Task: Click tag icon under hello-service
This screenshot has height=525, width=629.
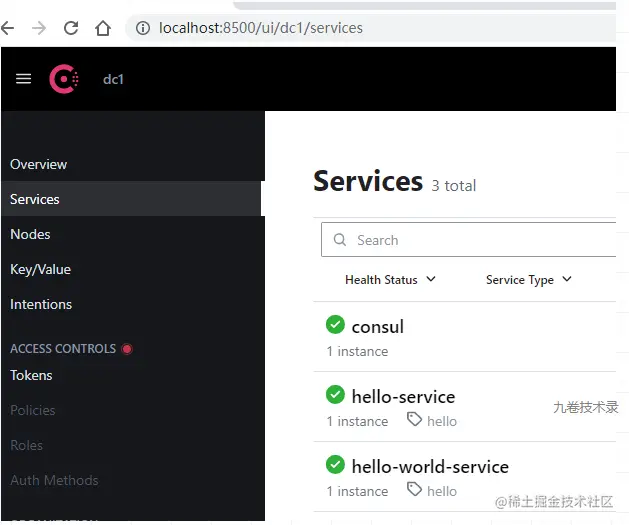Action: coord(414,420)
